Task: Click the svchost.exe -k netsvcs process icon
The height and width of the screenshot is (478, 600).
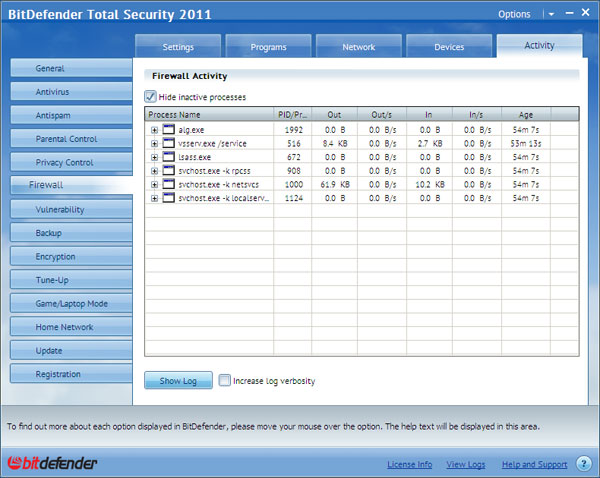Action: coord(168,184)
